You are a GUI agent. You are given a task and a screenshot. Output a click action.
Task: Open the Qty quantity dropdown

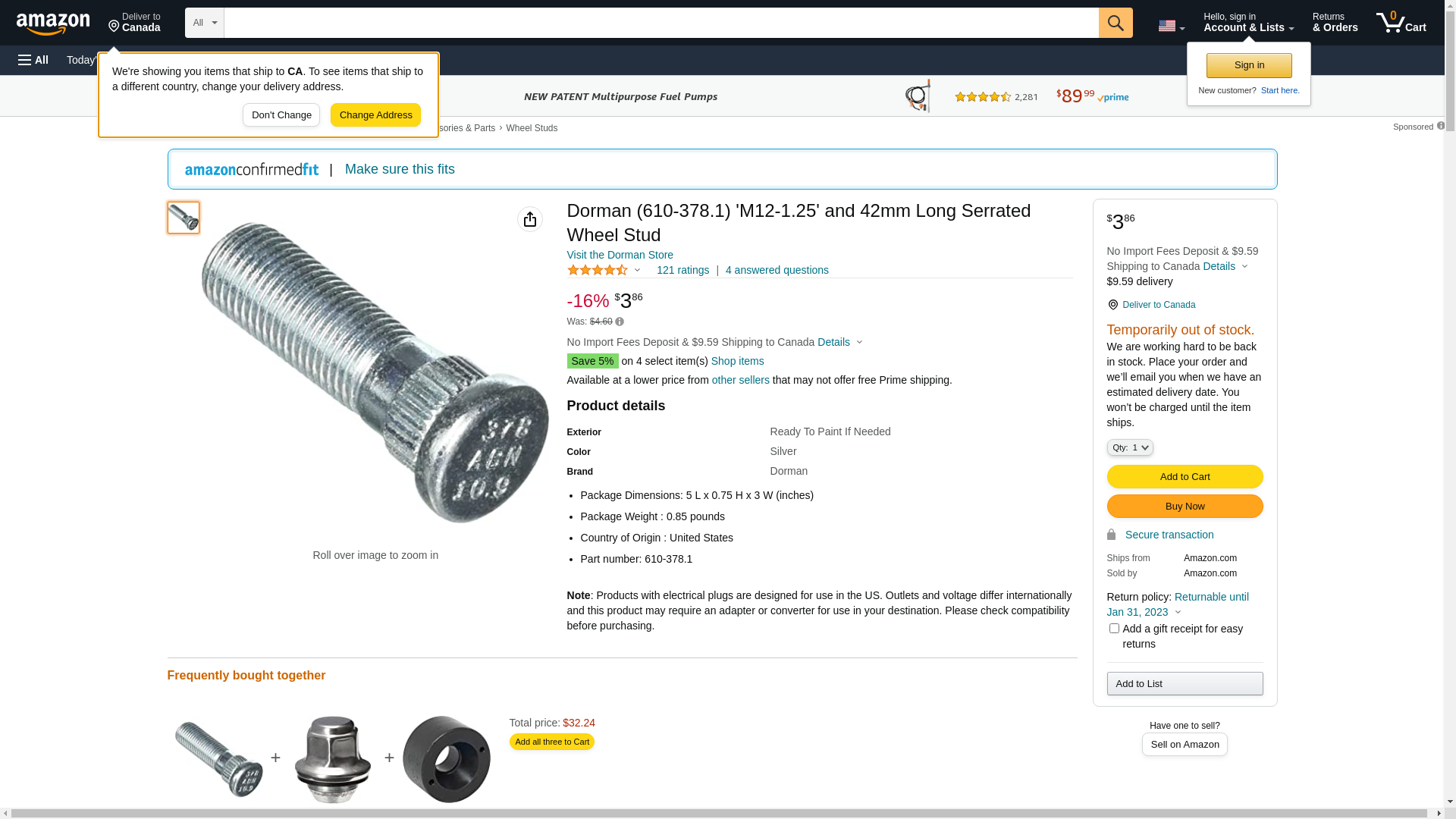[x=1129, y=447]
